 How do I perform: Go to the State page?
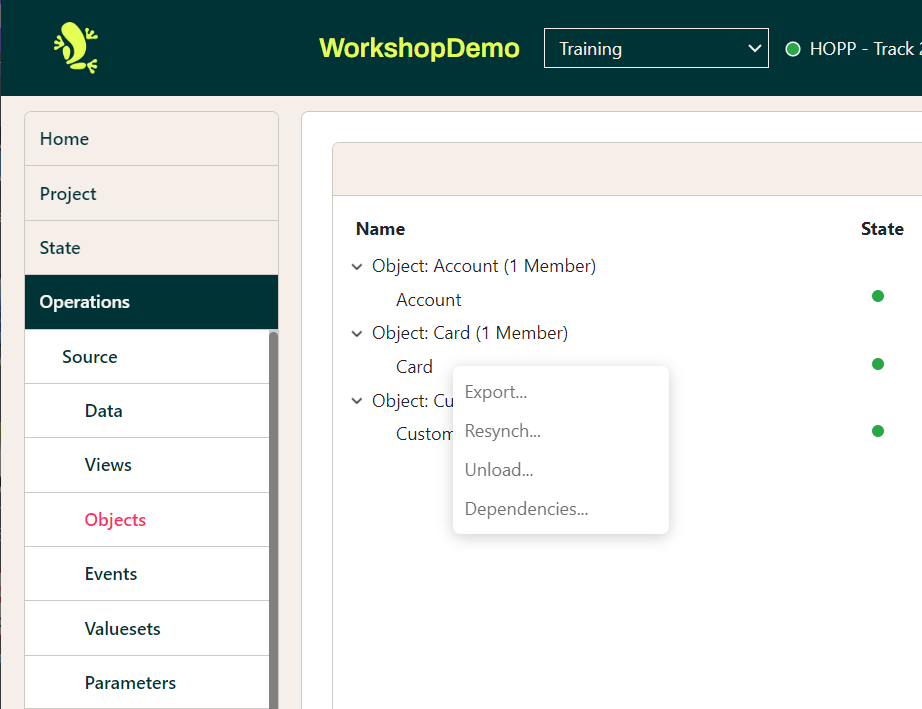point(57,247)
